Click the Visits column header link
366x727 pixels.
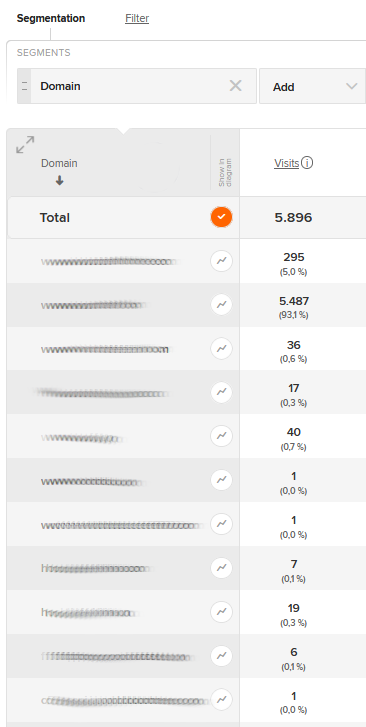[x=286, y=163]
